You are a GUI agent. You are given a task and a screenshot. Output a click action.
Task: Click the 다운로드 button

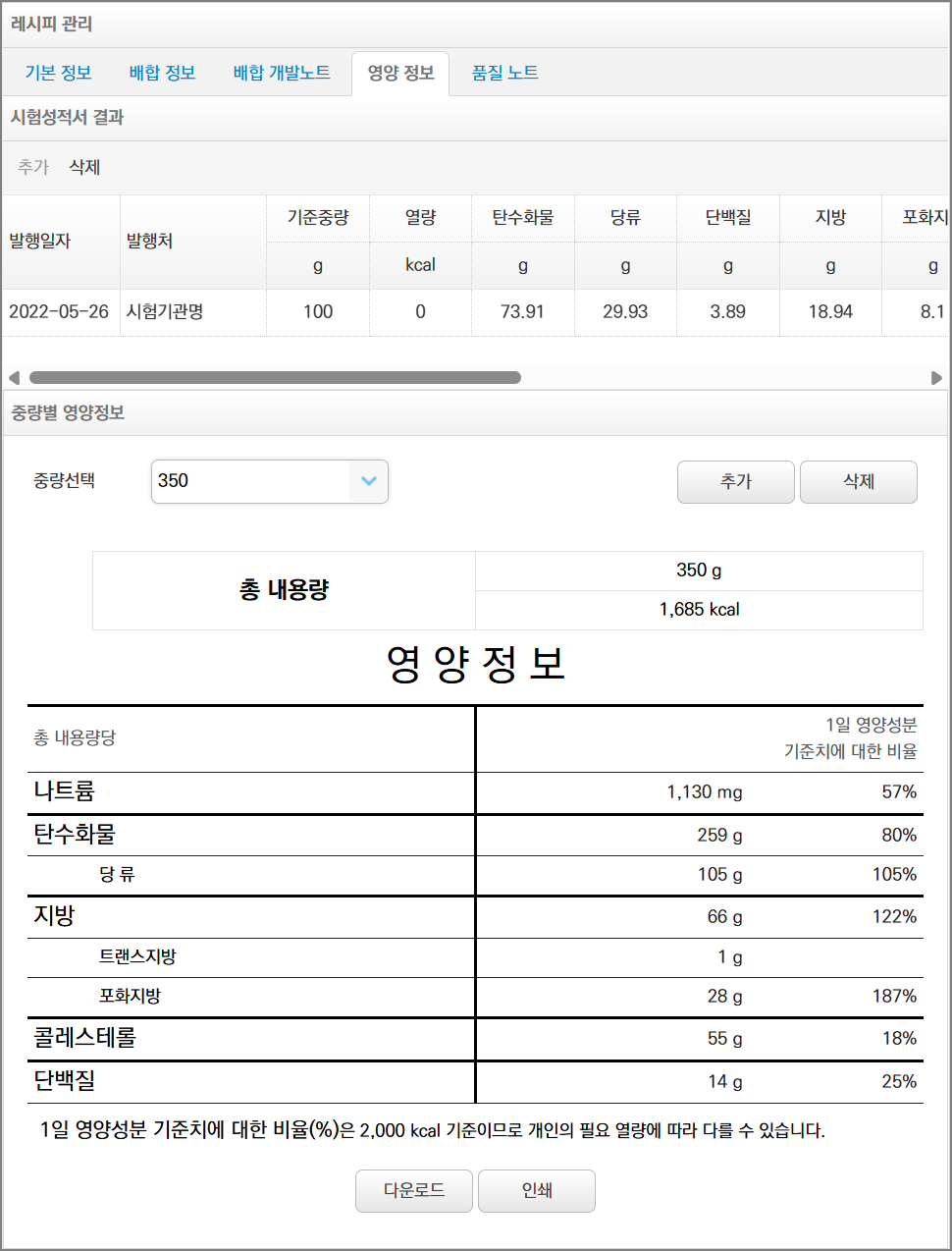[414, 1191]
